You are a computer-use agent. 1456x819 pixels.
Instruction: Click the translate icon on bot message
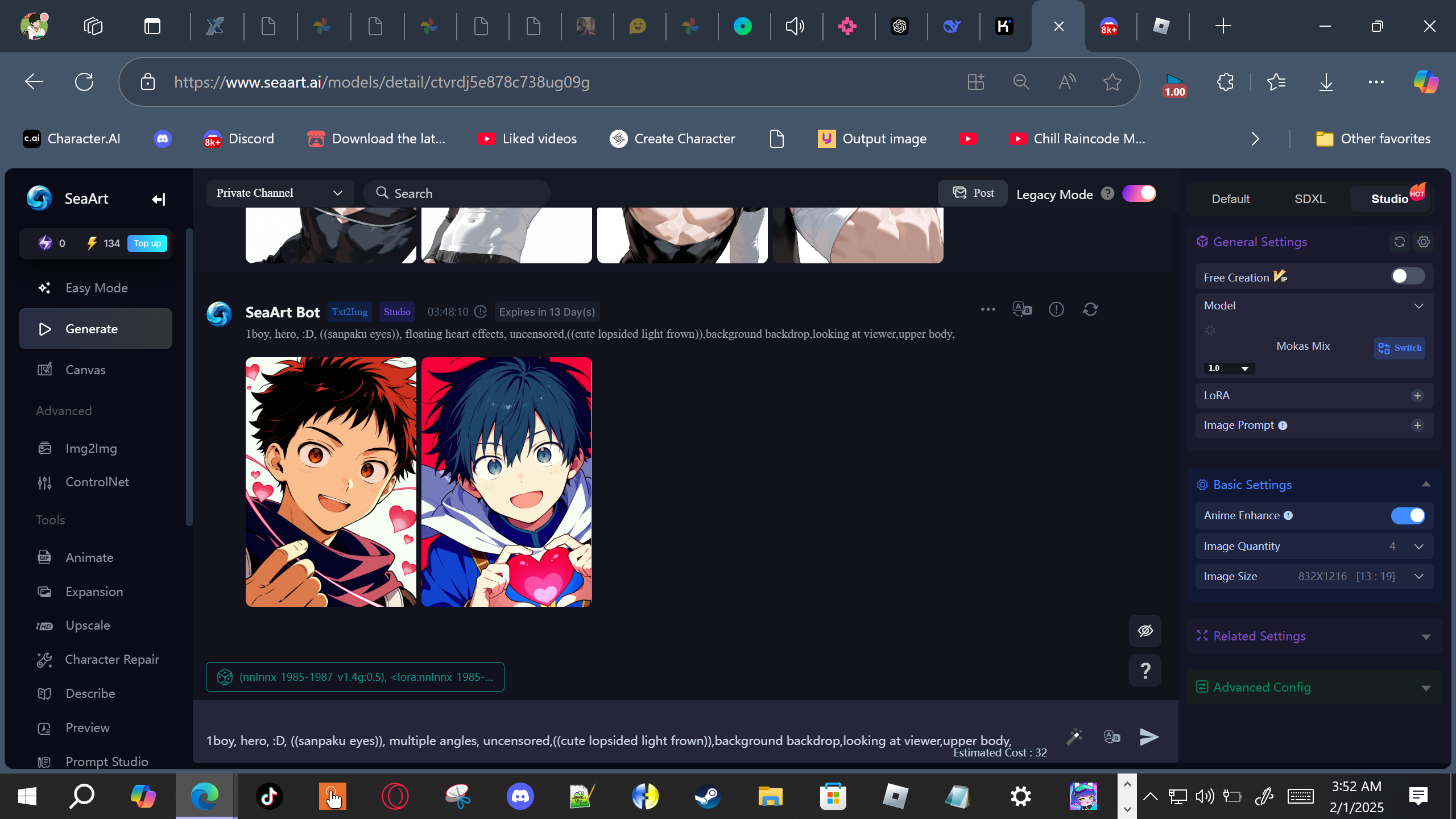click(x=1022, y=309)
